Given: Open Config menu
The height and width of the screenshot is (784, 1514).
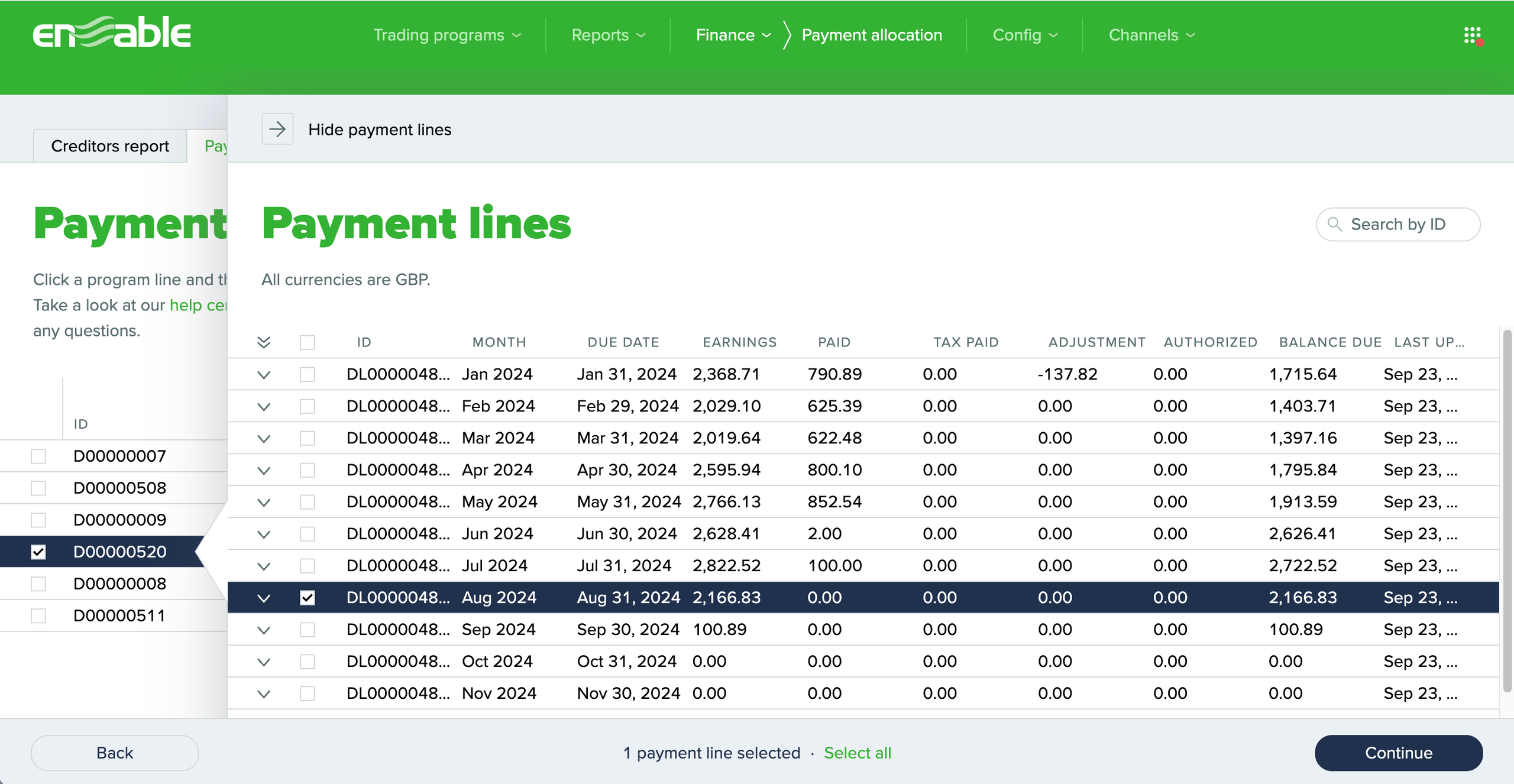Looking at the screenshot, I should tap(1025, 35).
